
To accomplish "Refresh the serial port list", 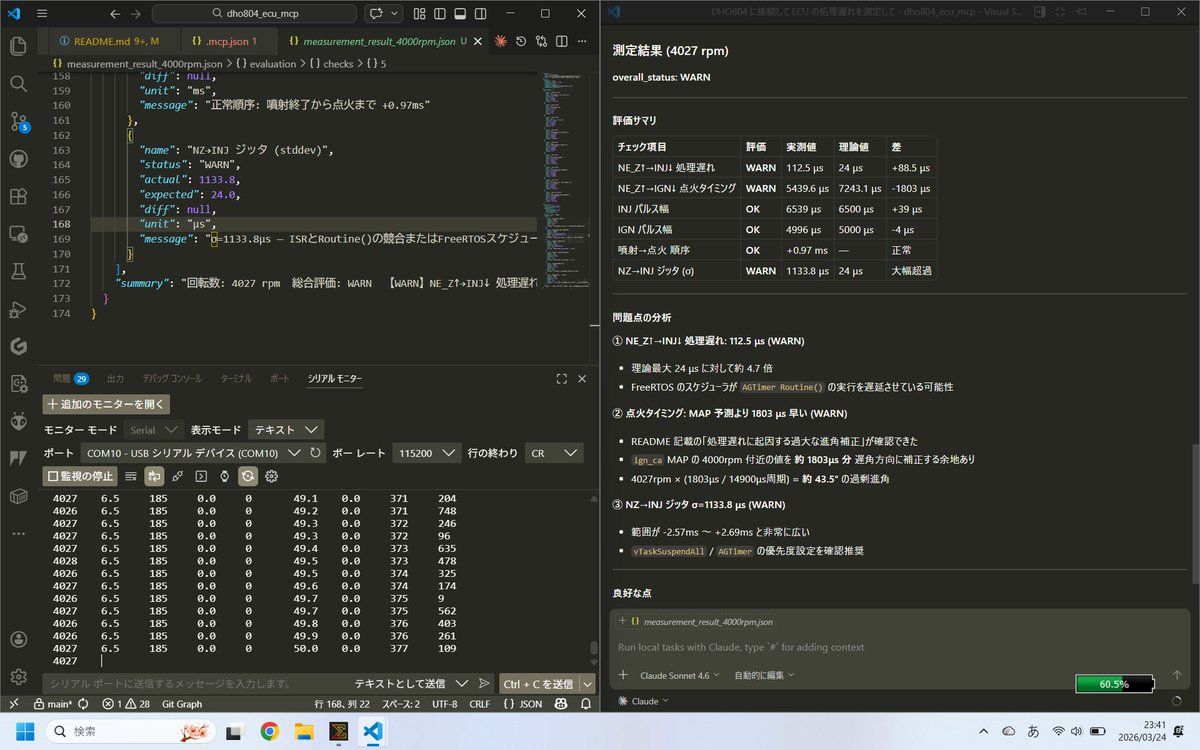I will click(316, 453).
